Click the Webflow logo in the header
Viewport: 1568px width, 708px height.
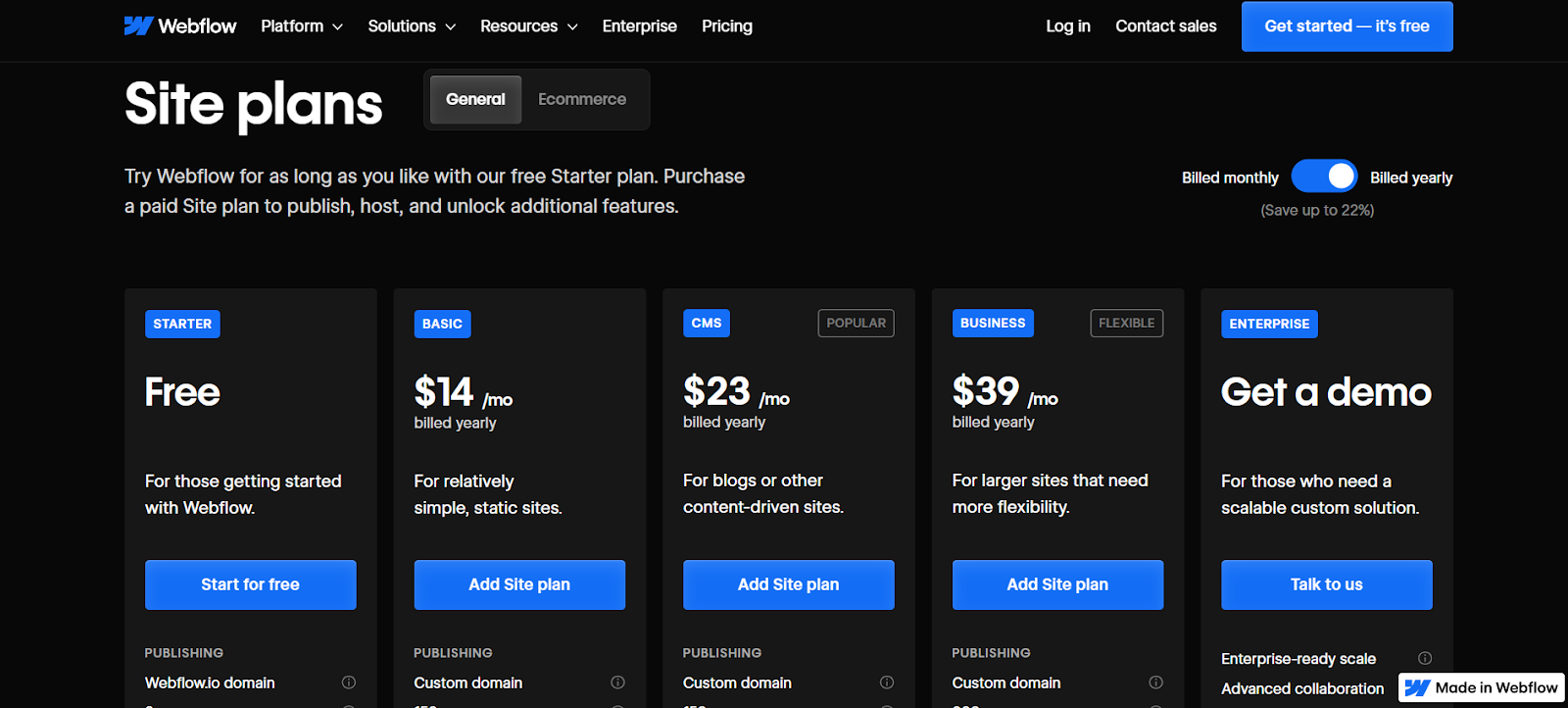click(x=180, y=26)
